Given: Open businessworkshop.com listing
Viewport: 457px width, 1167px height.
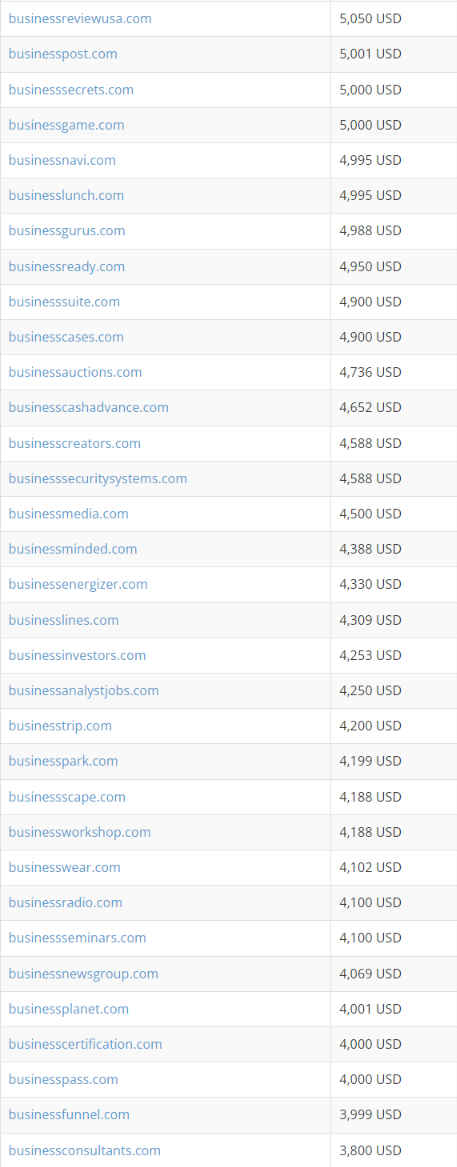Looking at the screenshot, I should [80, 832].
